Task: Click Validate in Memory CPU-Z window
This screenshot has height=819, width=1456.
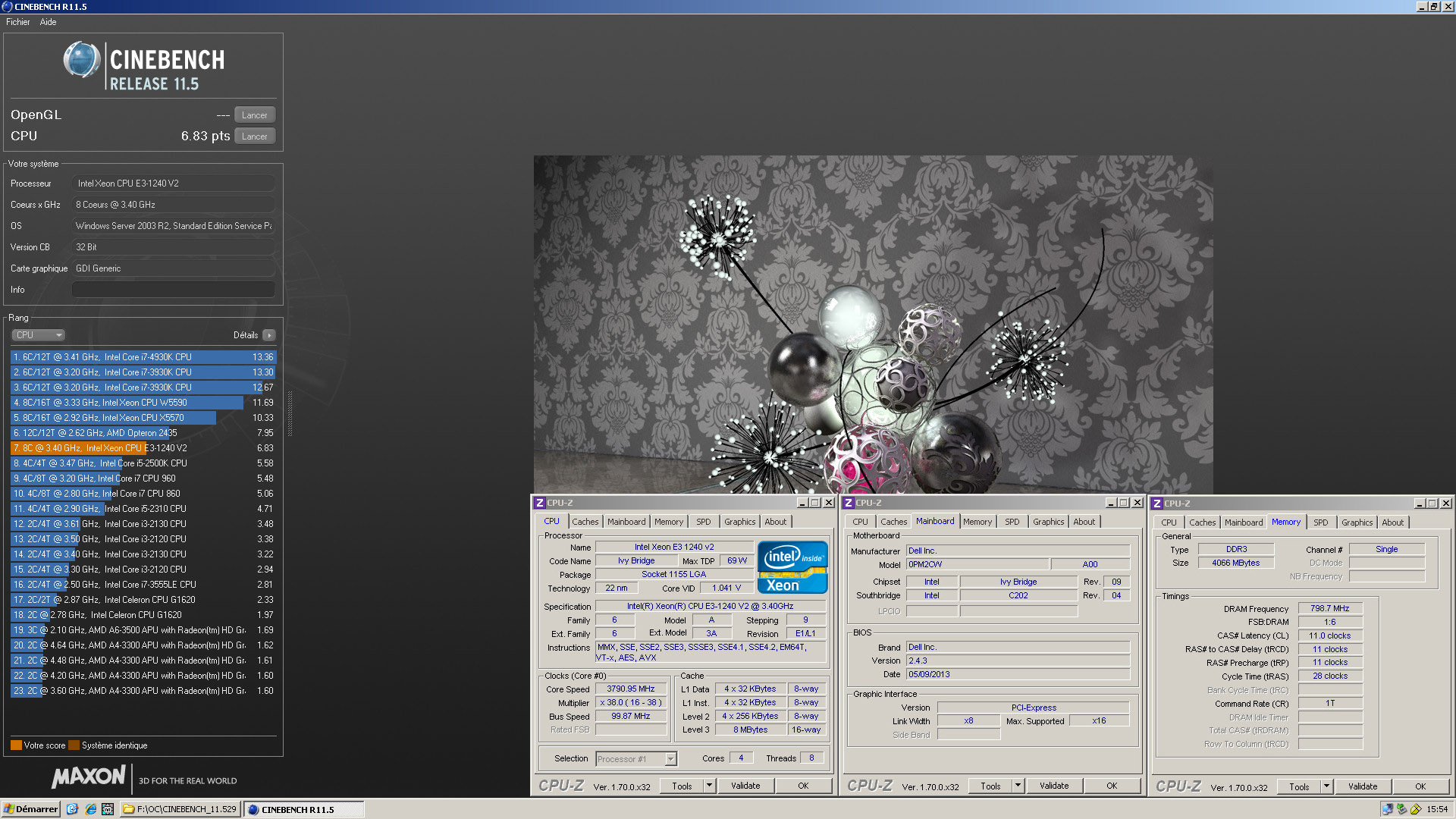Action: coord(1363,787)
